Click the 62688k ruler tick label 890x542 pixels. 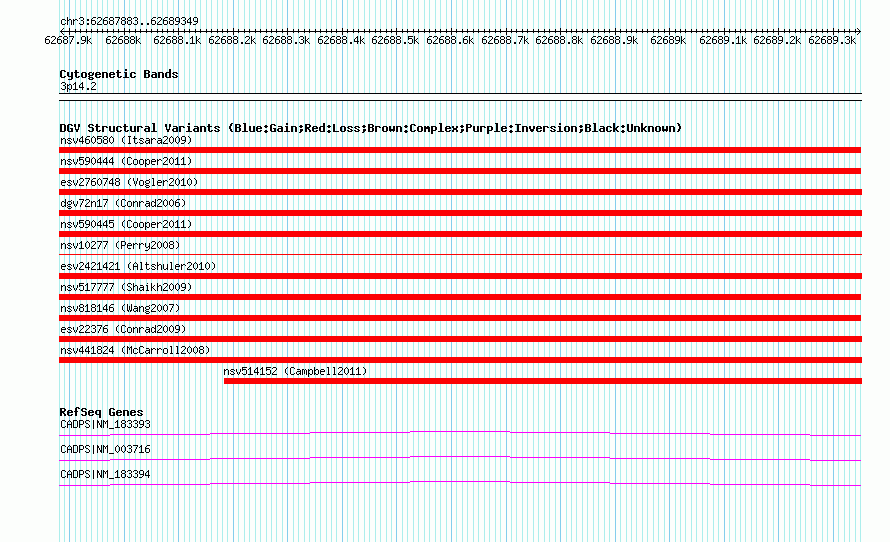click(123, 40)
